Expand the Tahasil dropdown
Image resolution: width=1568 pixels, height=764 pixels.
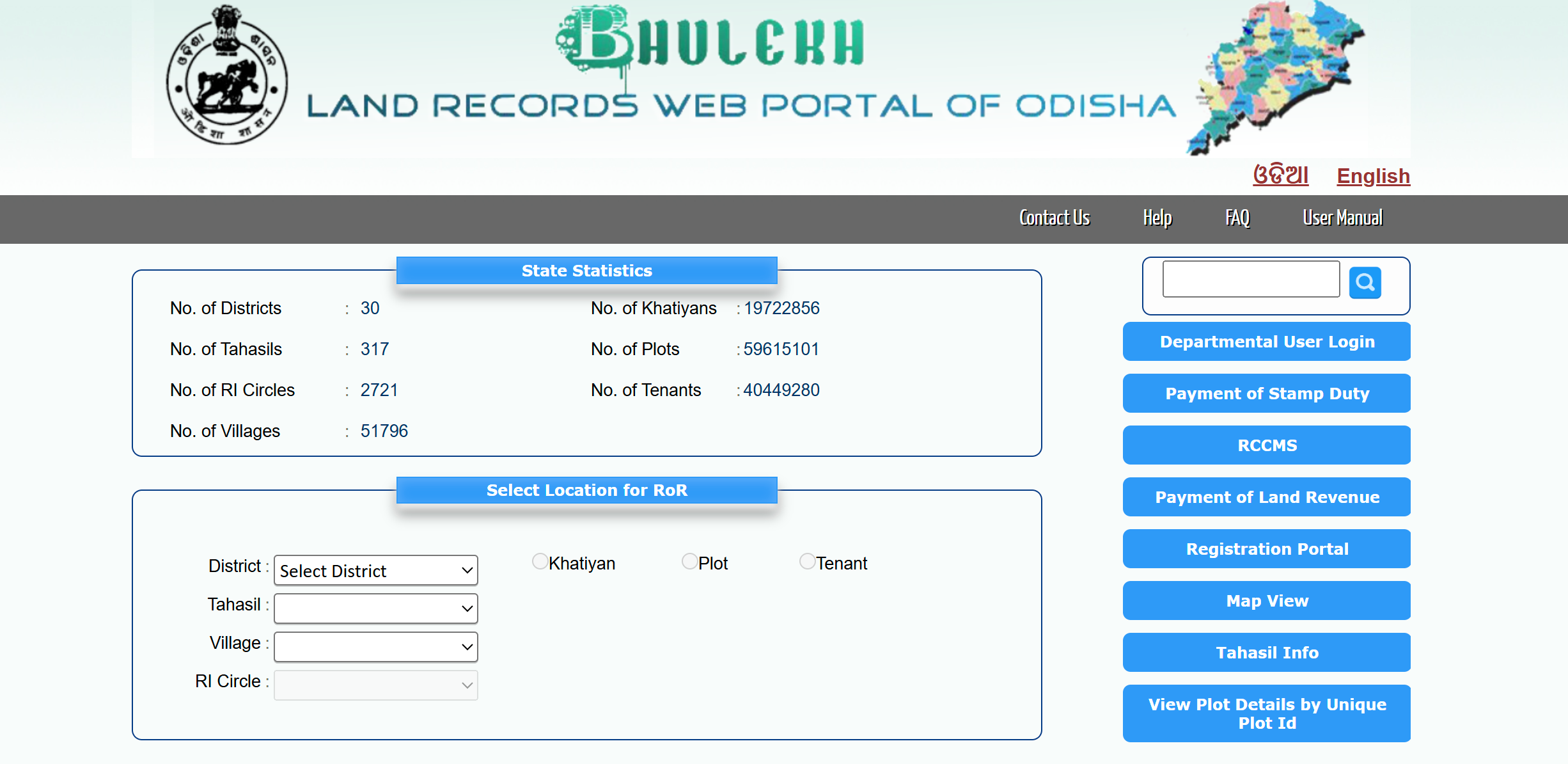pos(375,609)
